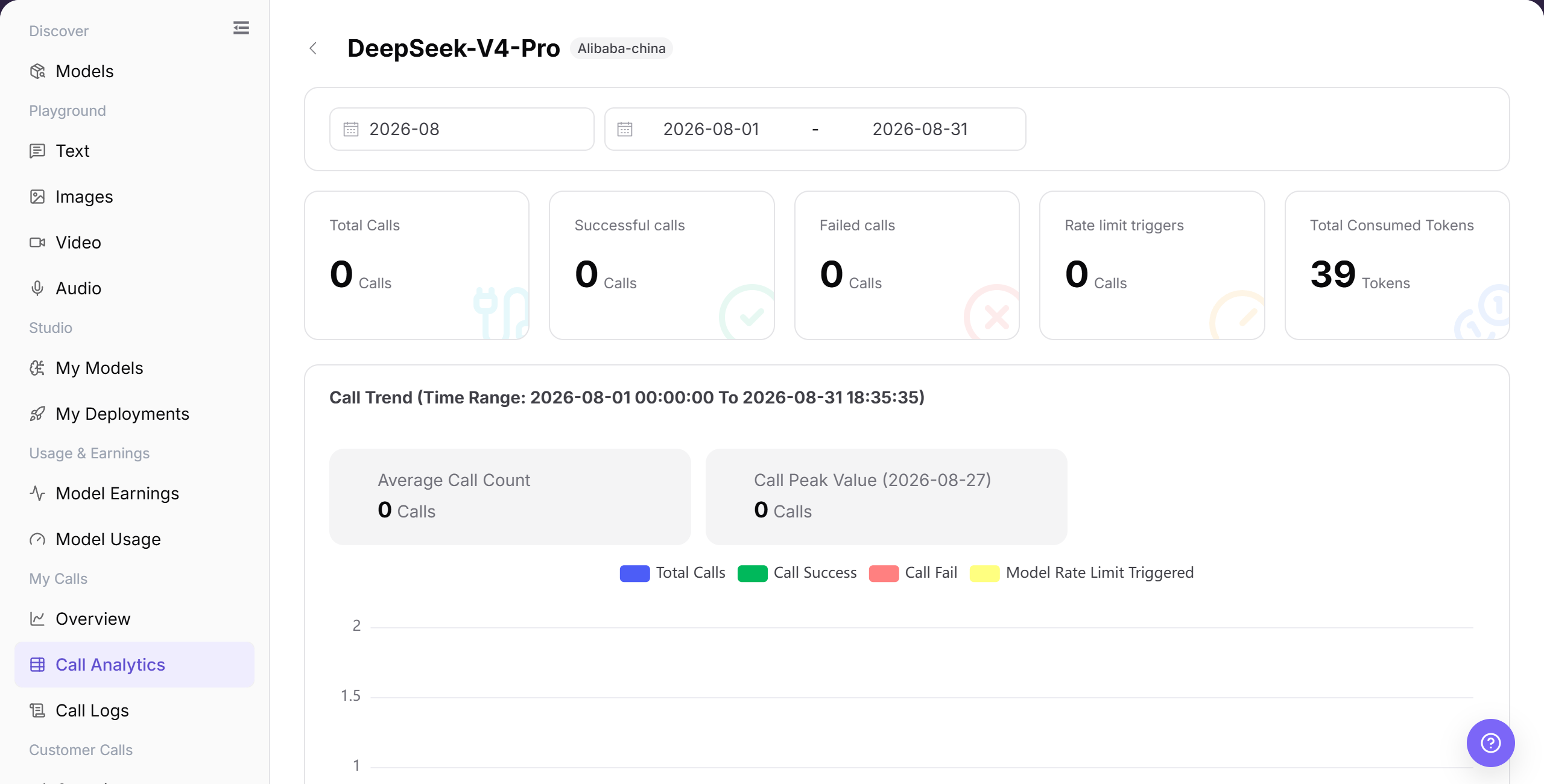Click start date 2026-08-01 field

[x=711, y=129]
